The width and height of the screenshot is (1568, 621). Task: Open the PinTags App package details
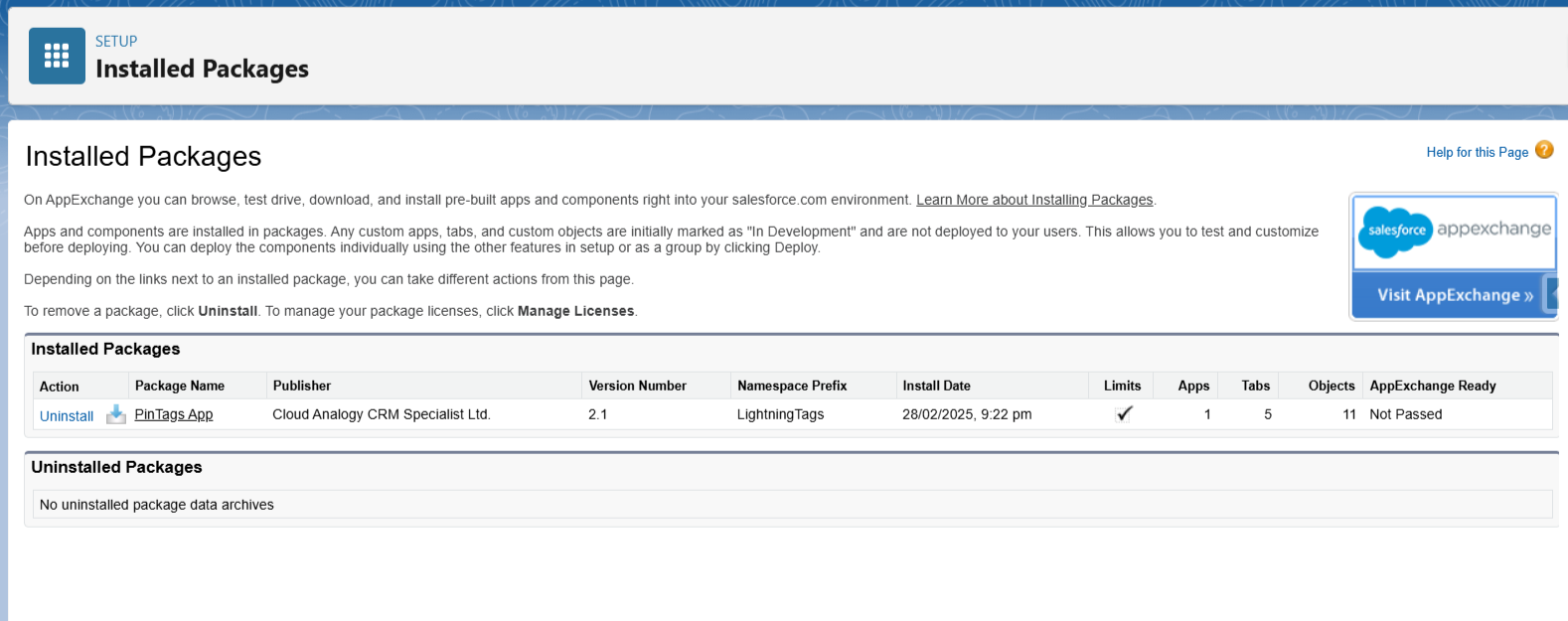(x=174, y=414)
